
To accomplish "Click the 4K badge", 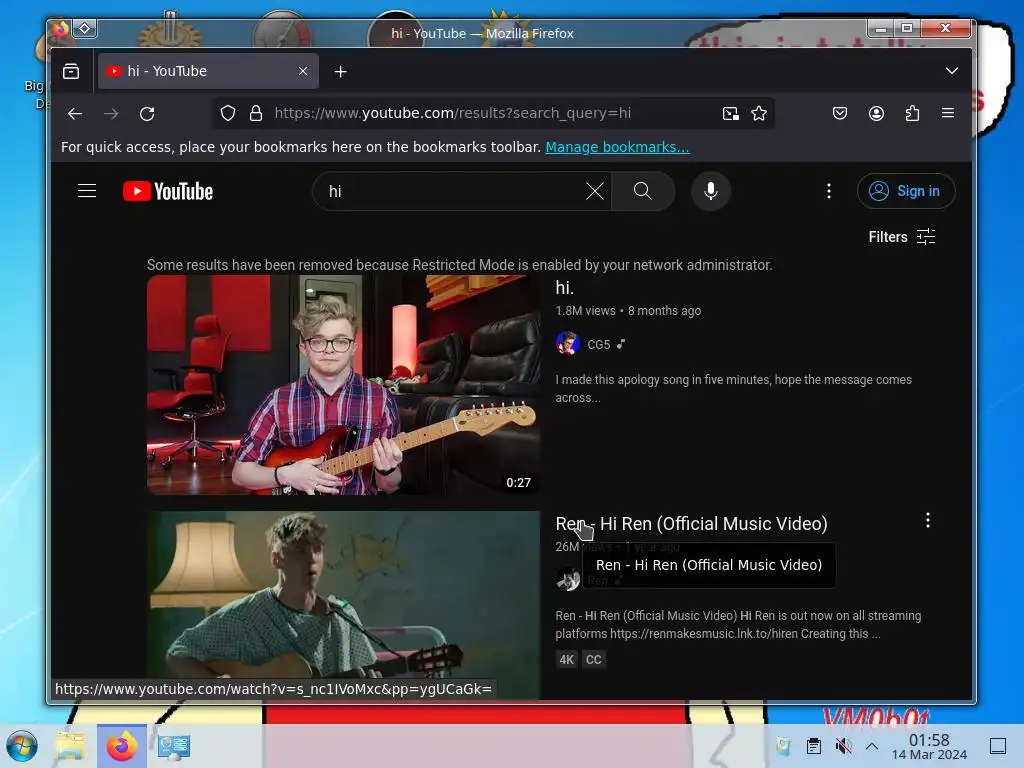I will tap(566, 660).
